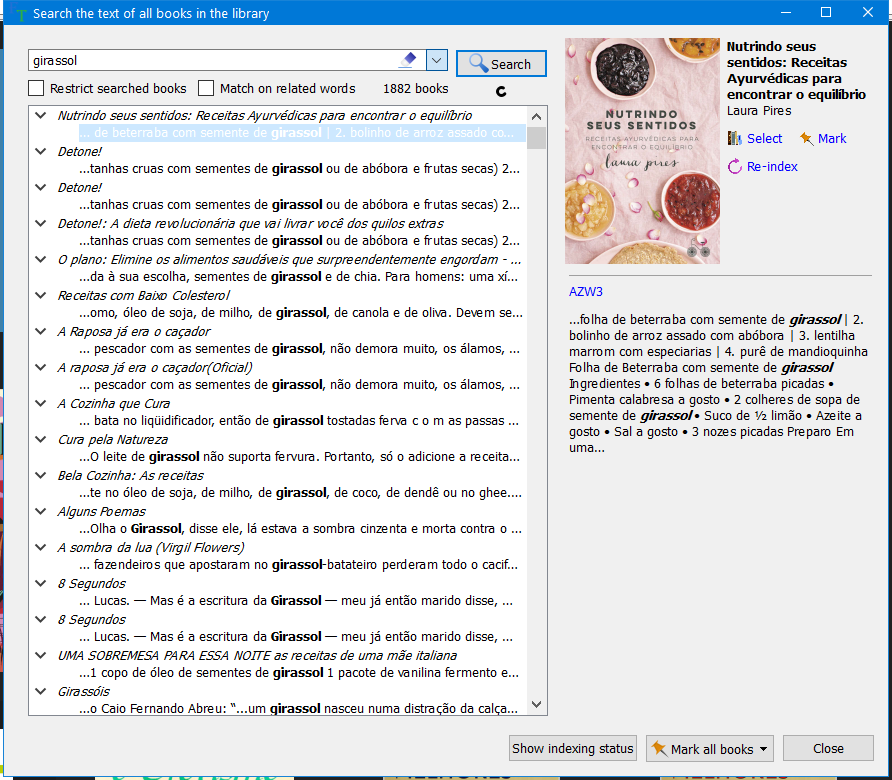
Task: Collapse the Receitas com Baixo Colesterol result
Action: (x=40, y=295)
